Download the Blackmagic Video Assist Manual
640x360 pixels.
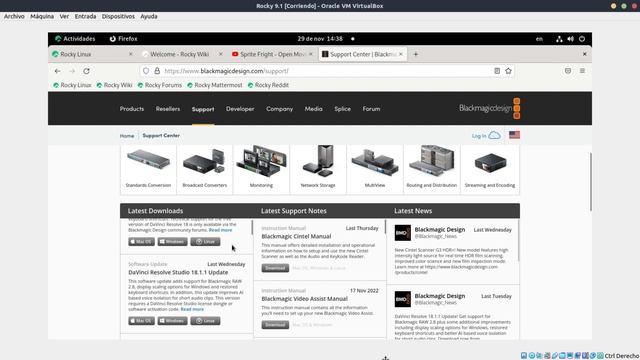(275, 325)
